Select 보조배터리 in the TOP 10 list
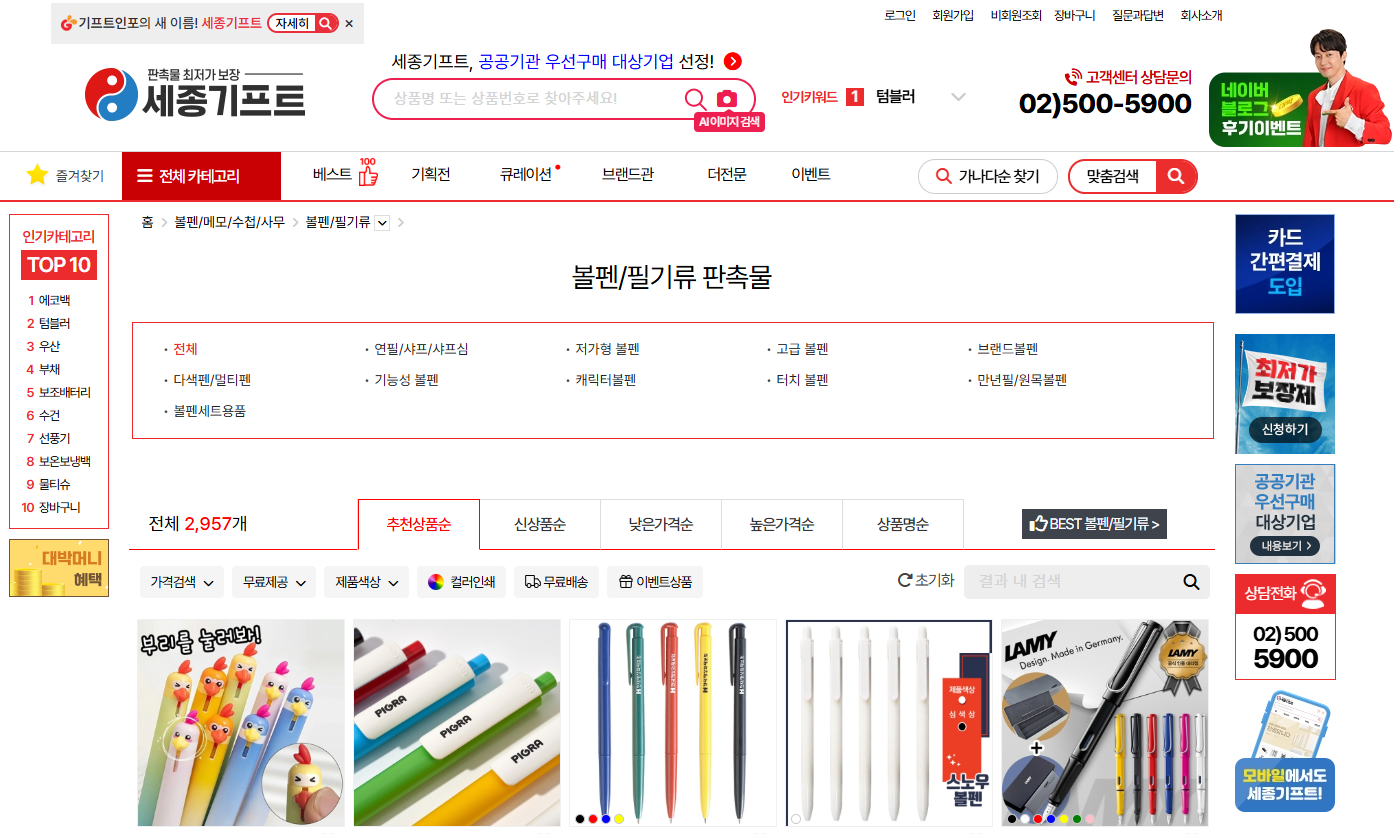 click(64, 392)
